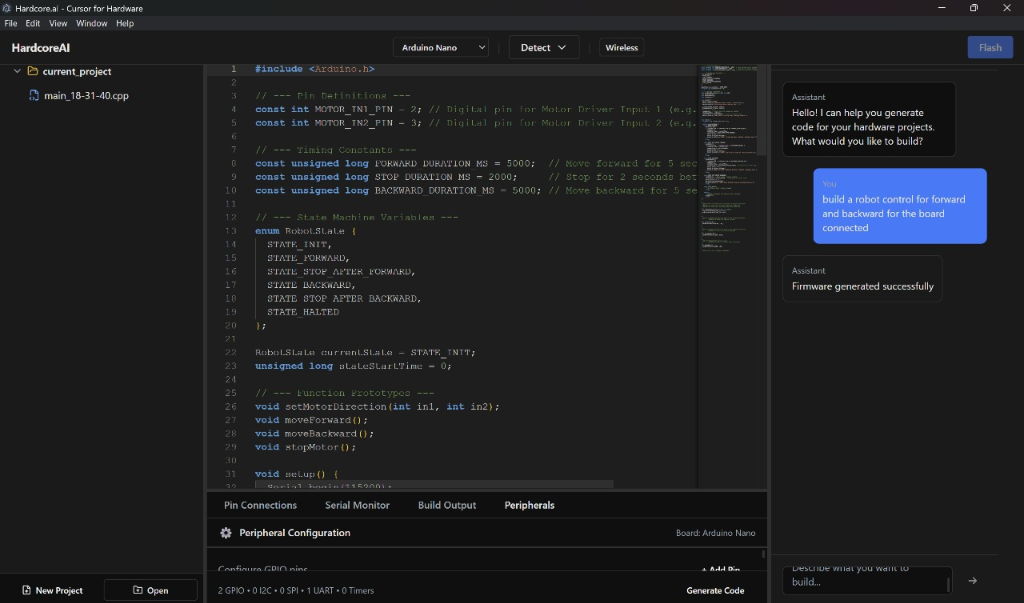Click the Hardcore.ai app icon in title bar

(7, 8)
